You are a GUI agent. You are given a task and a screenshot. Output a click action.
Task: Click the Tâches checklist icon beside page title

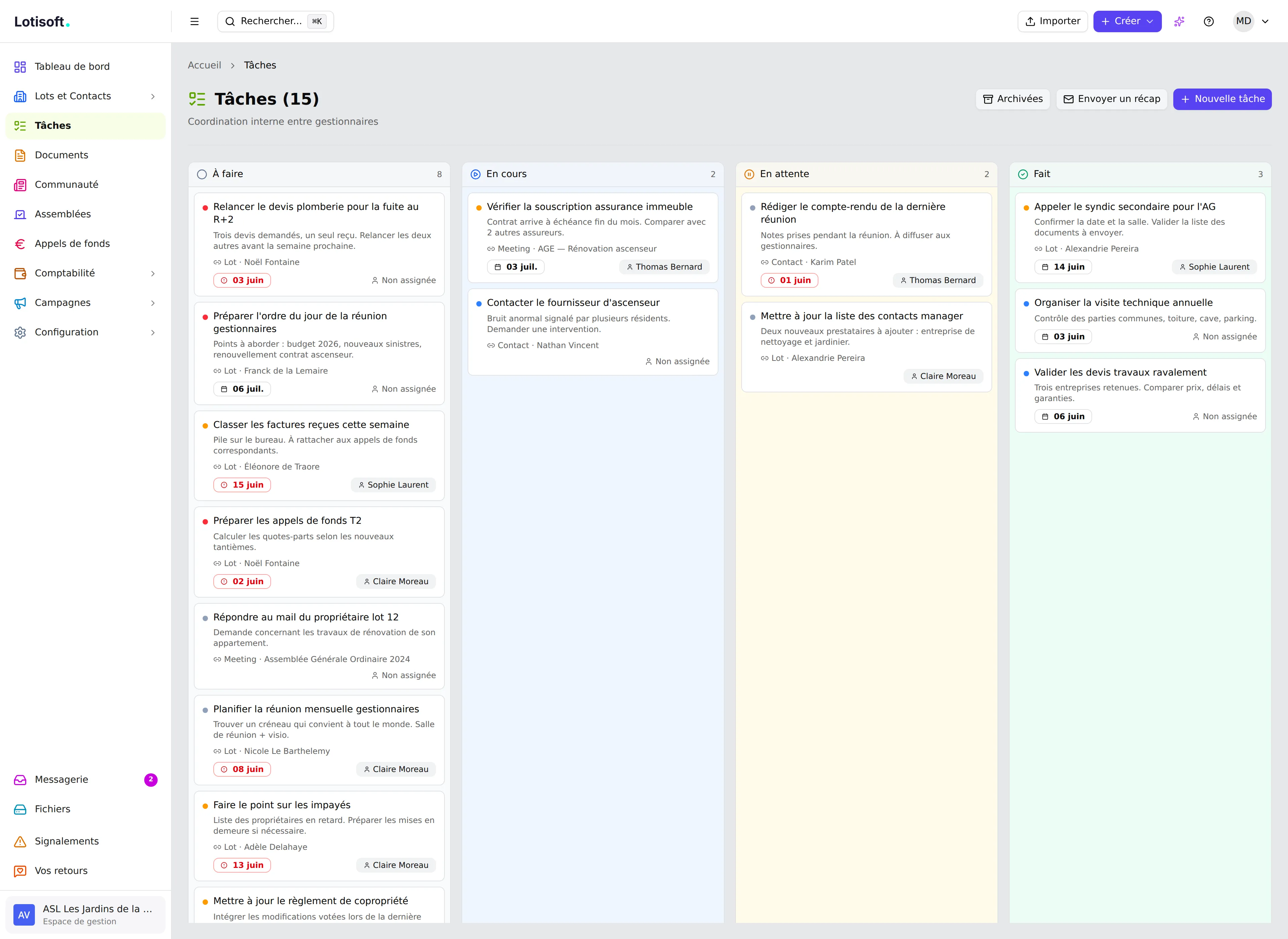(x=197, y=99)
